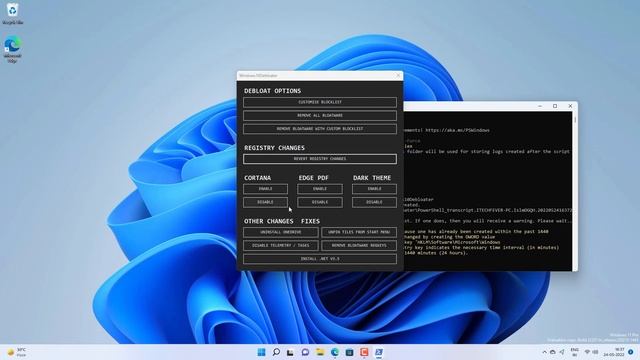Viewport: 640px width, 360px height.
Task: Open File Explorer from taskbar
Action: coord(320,352)
